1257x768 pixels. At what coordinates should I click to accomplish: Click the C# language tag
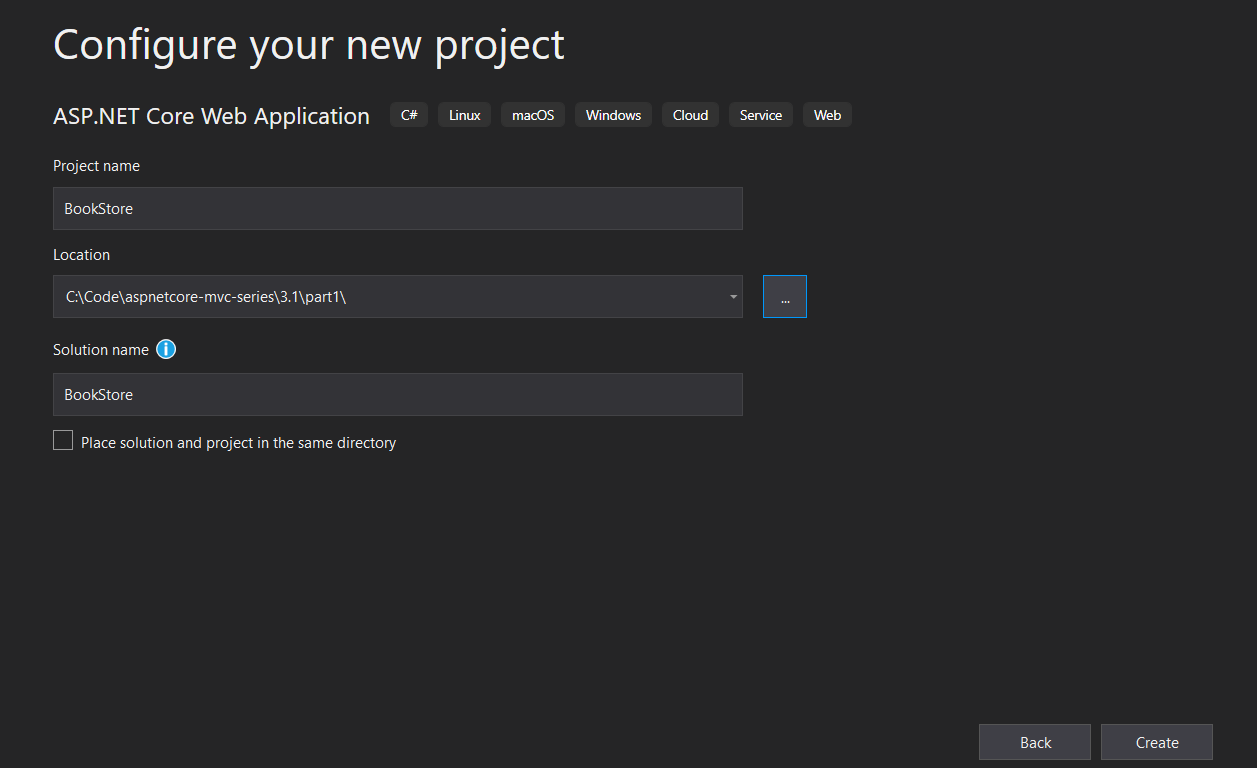point(409,115)
